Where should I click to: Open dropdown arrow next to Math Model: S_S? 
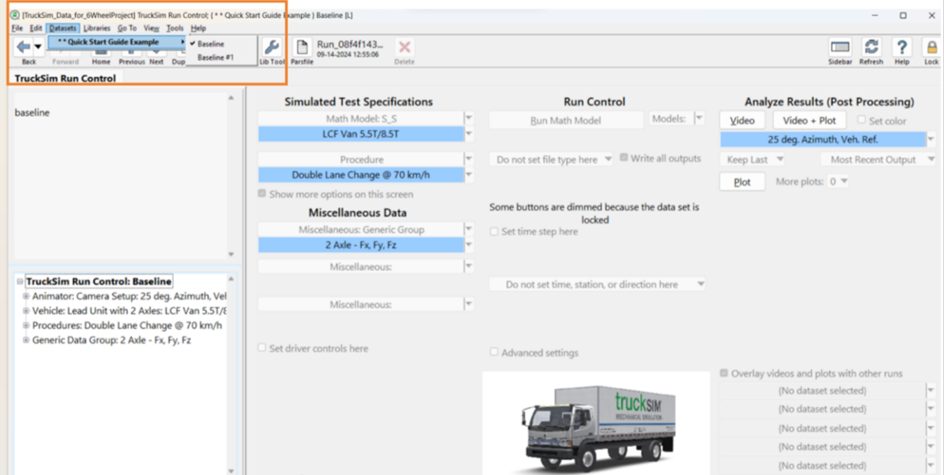click(469, 119)
